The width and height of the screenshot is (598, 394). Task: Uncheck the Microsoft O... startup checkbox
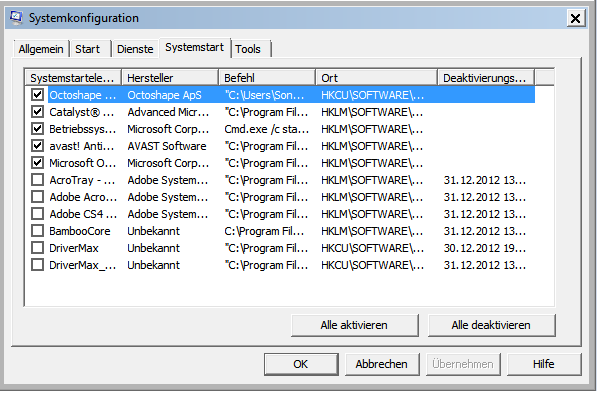37,163
